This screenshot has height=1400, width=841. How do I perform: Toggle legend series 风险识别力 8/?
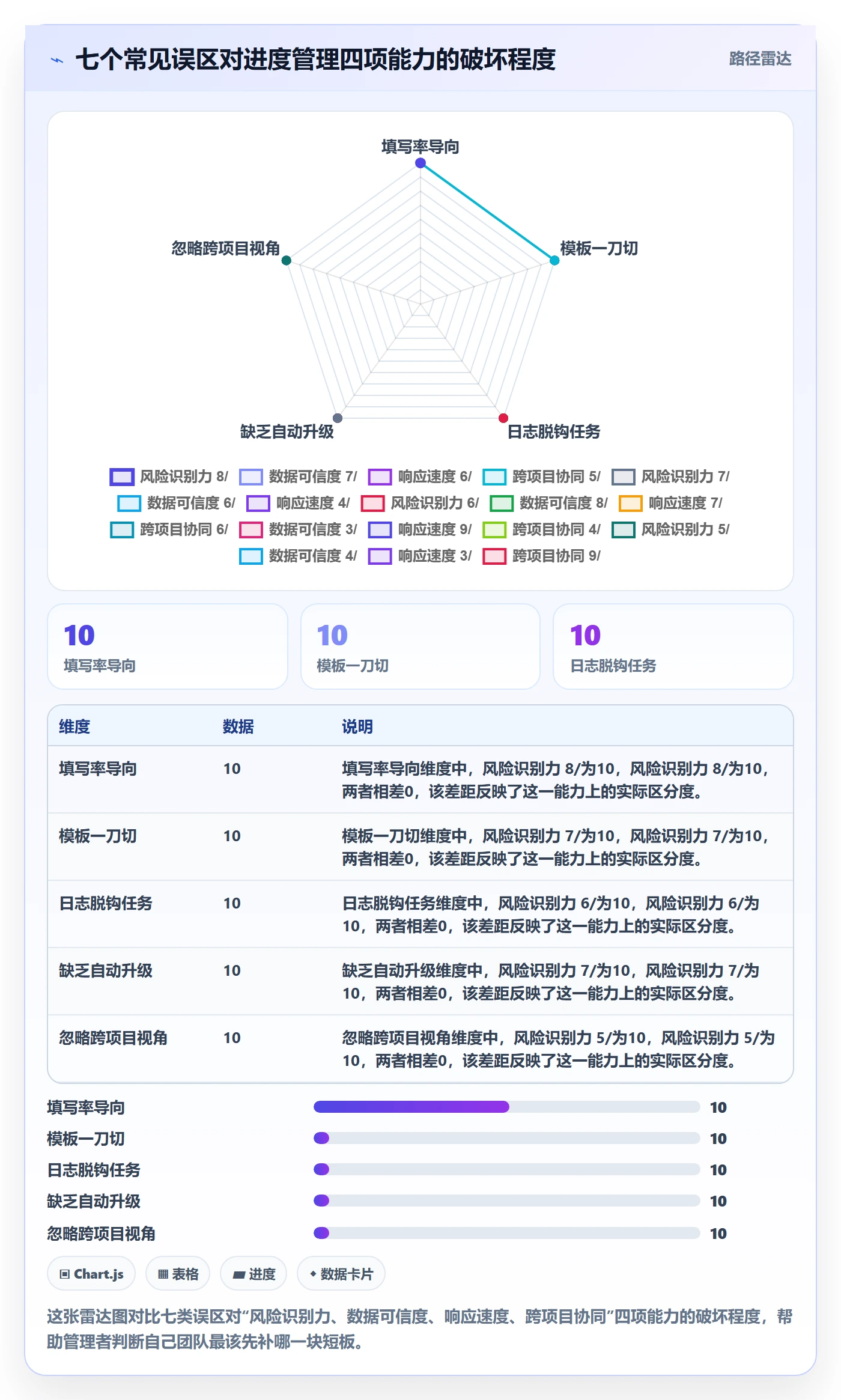tap(169, 476)
